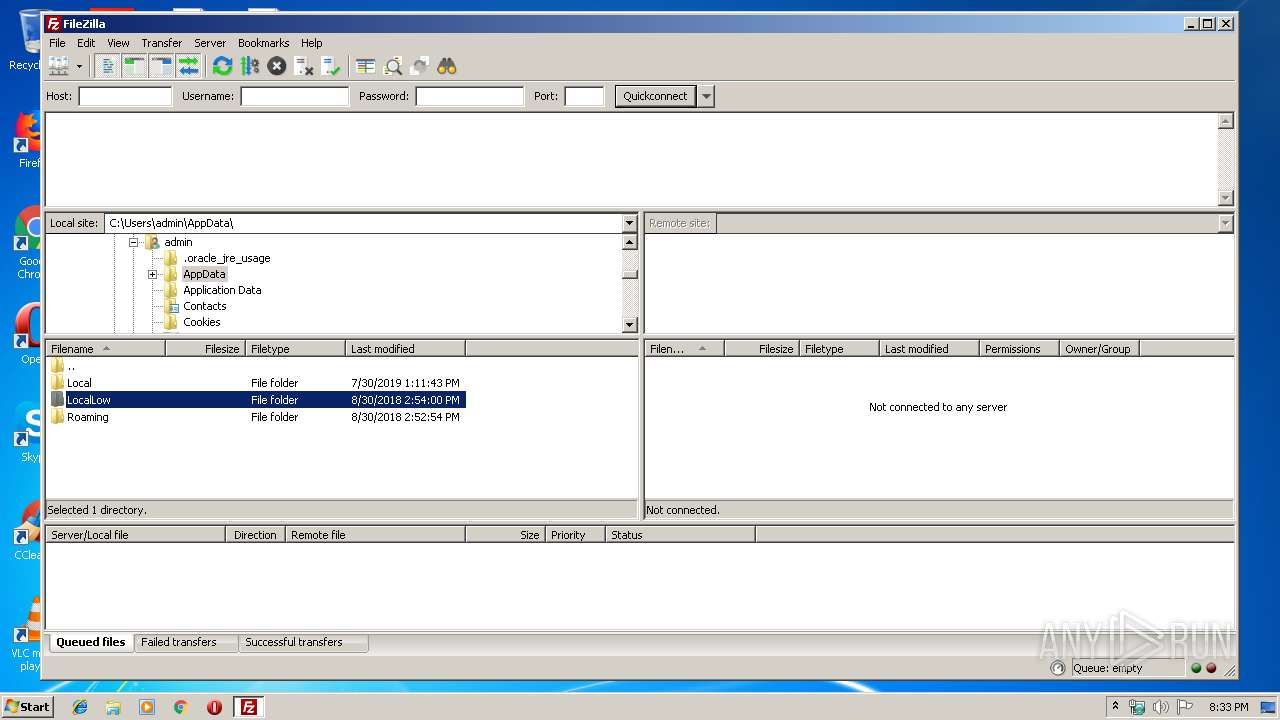The image size is (1280, 720).
Task: Select the LocalLow folder row
Action: click(256, 400)
